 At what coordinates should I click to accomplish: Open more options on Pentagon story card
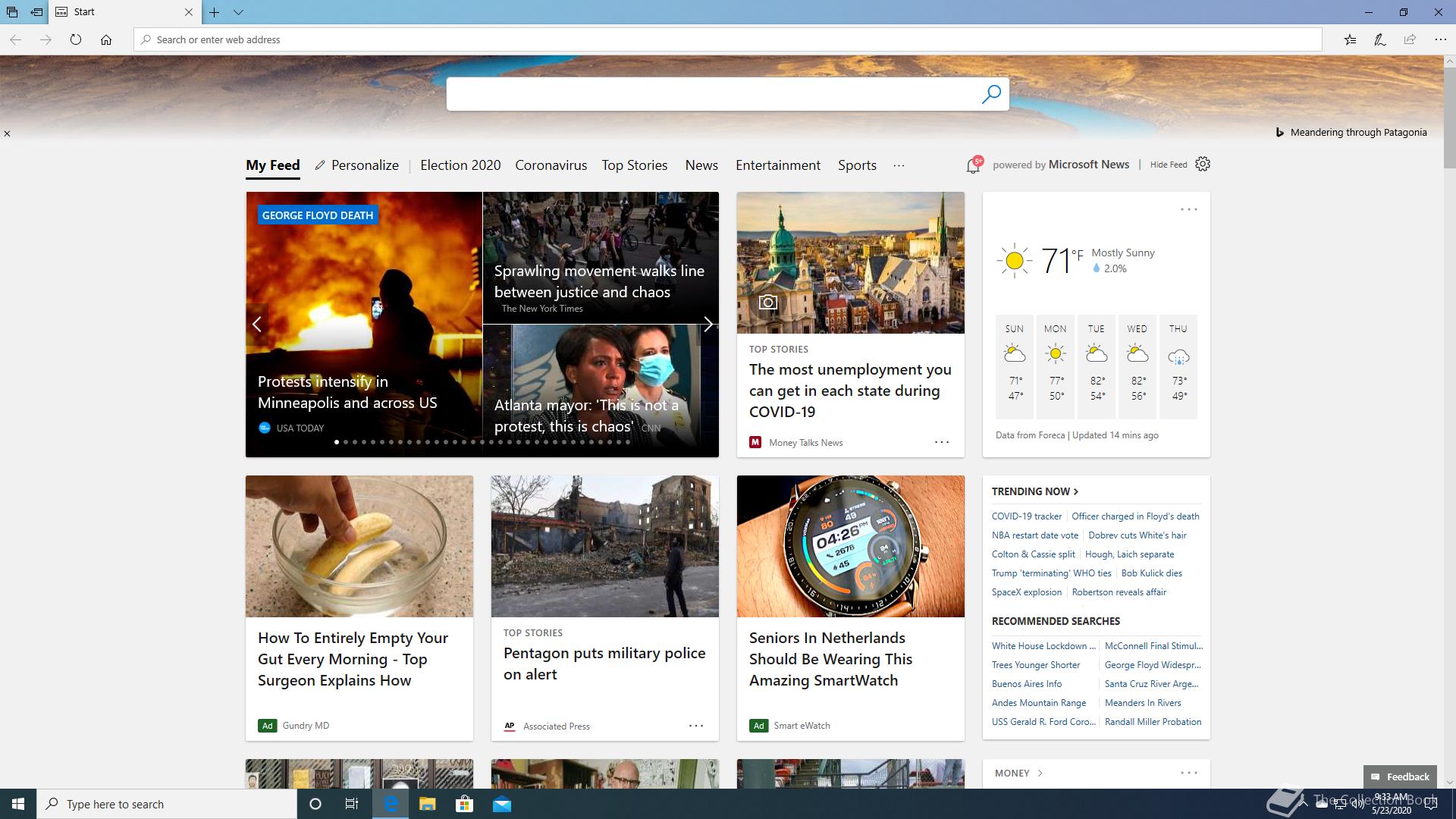pos(696,726)
